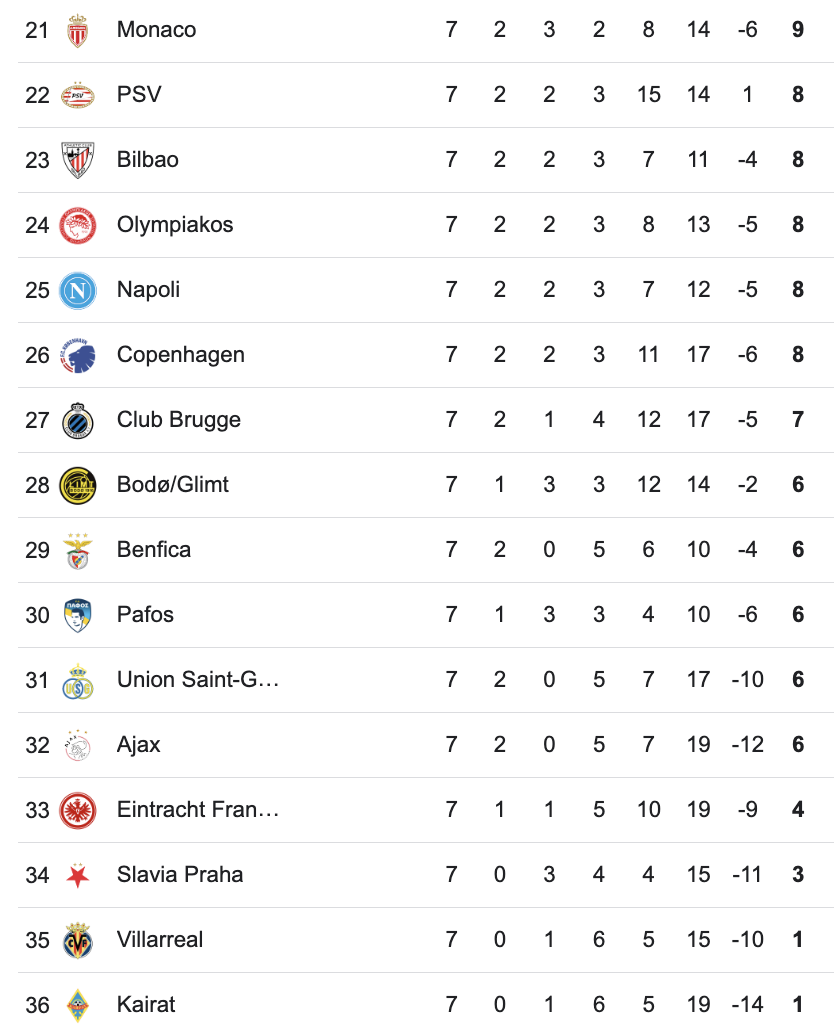The height and width of the screenshot is (1026, 834).
Task: Open the Napoli logo icon
Action: [x=77, y=290]
